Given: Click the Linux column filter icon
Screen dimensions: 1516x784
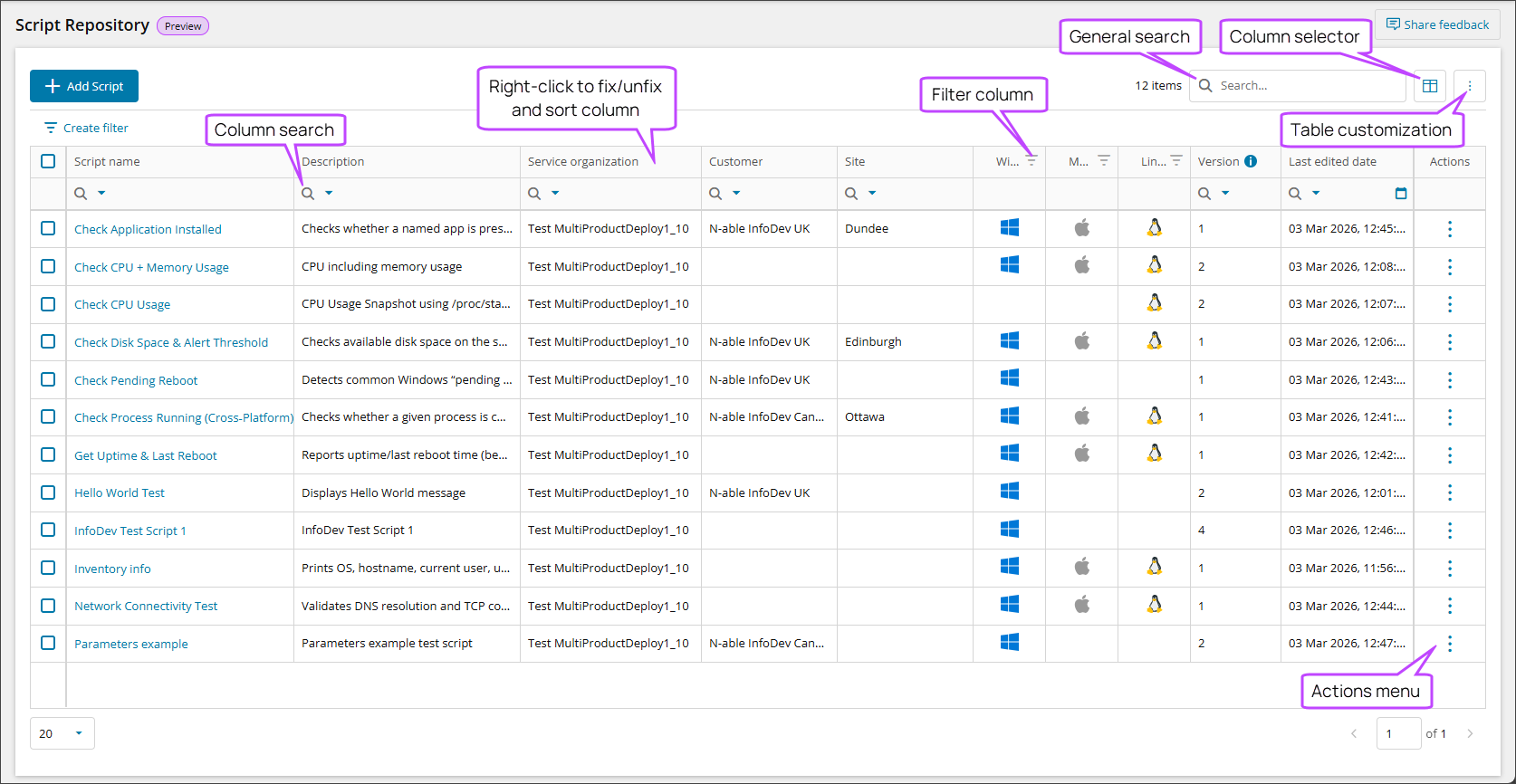Looking at the screenshot, I should [x=1176, y=161].
